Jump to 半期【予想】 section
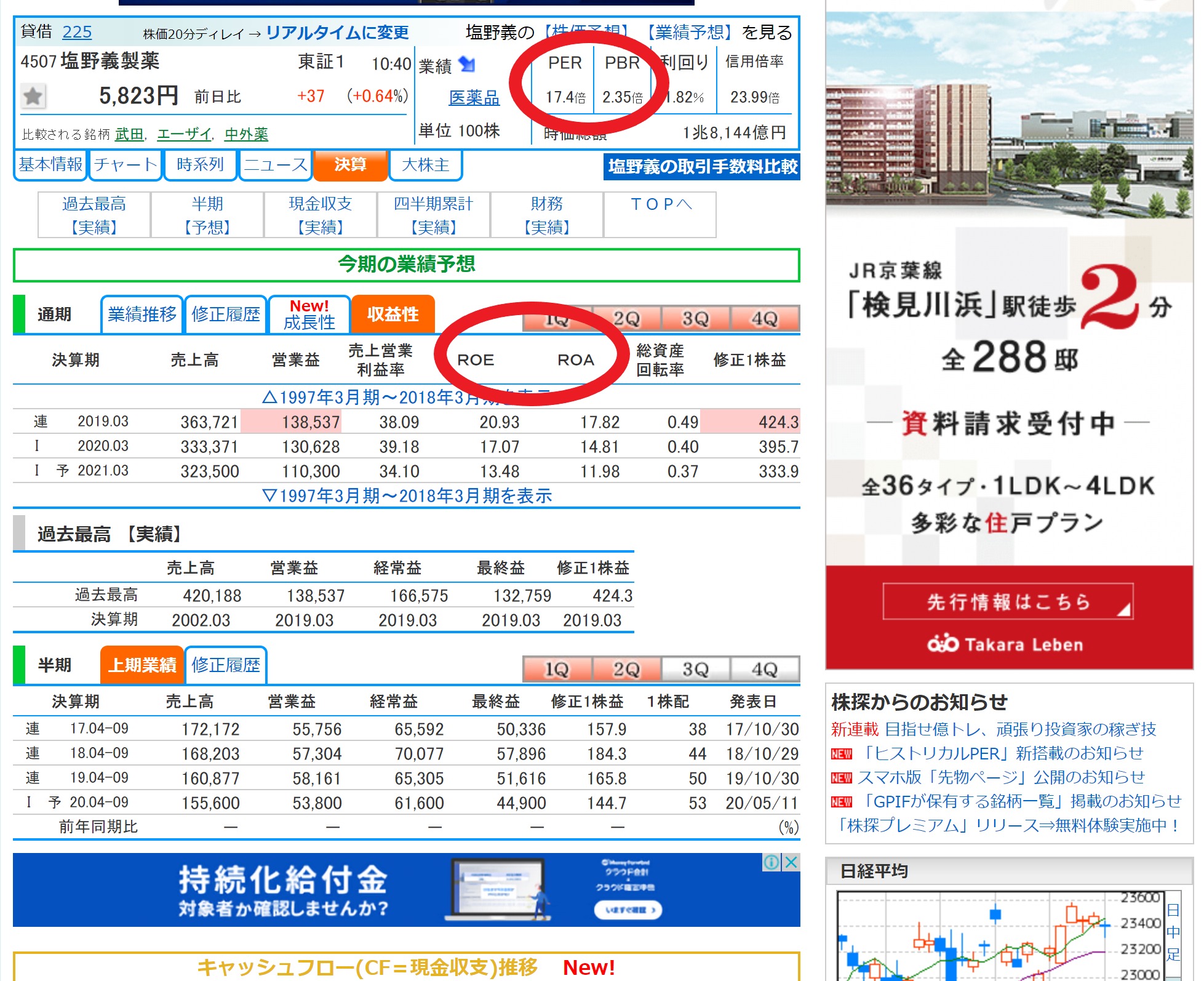Image resolution: width=1204 pixels, height=981 pixels. pyautogui.click(x=207, y=215)
